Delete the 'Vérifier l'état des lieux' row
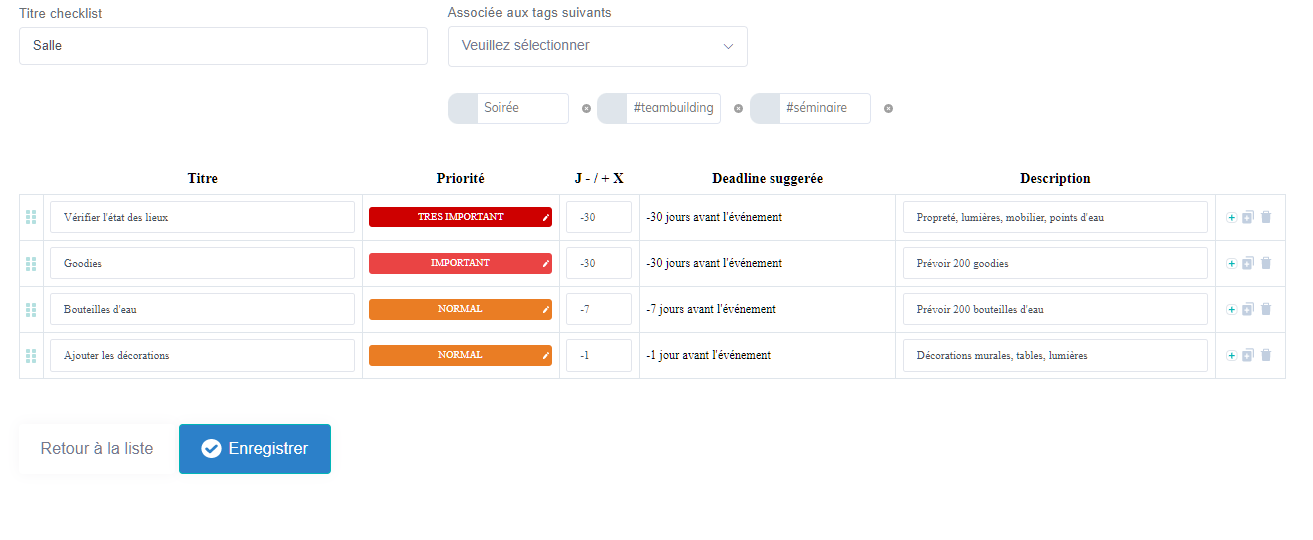Screen dimensions: 1313x540 coord(1266,217)
